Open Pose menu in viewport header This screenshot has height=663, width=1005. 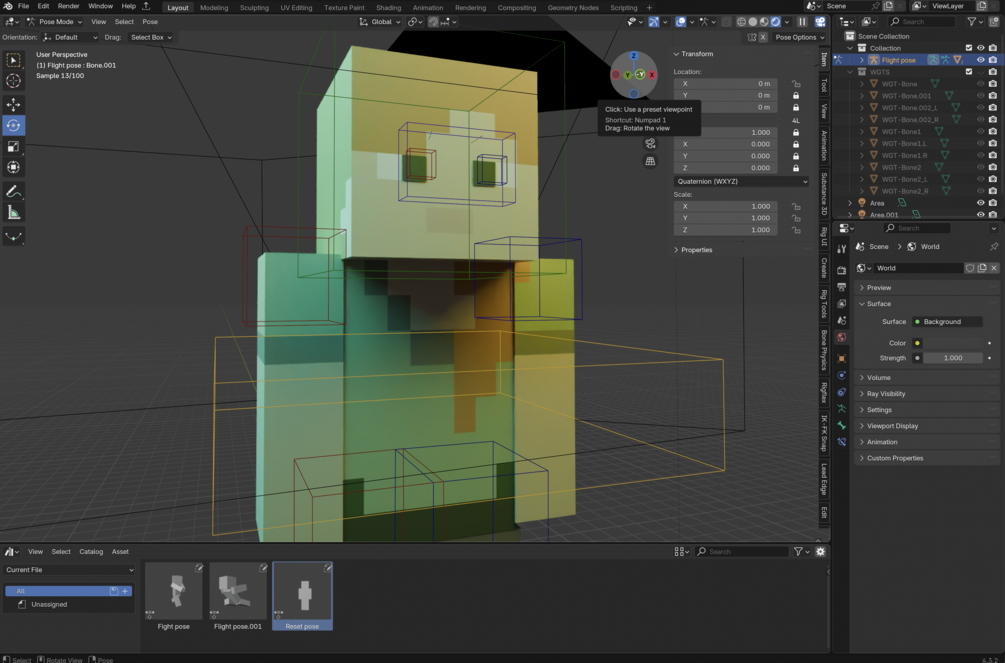click(x=150, y=22)
